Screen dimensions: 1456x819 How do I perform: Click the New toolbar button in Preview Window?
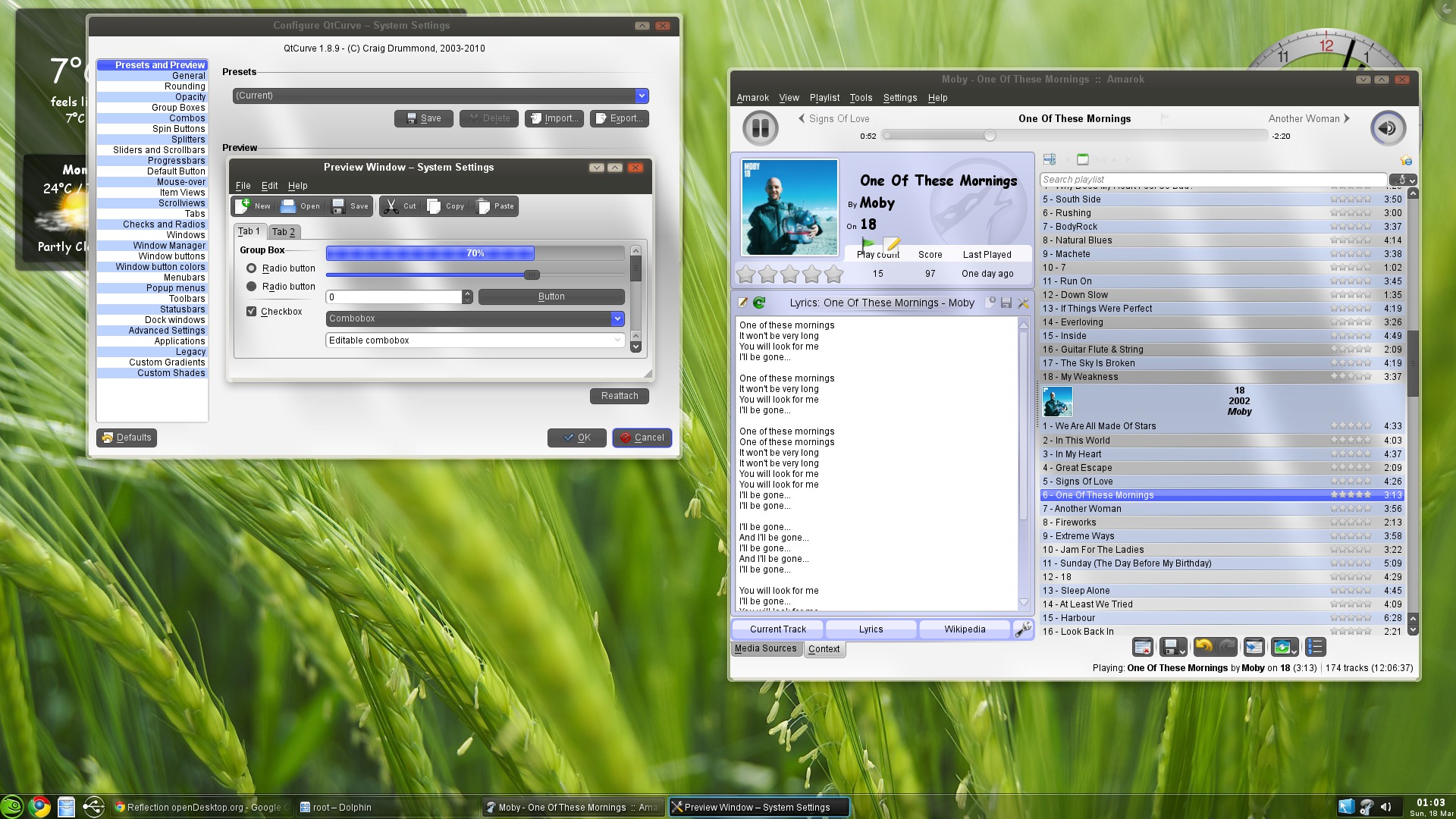pyautogui.click(x=253, y=206)
